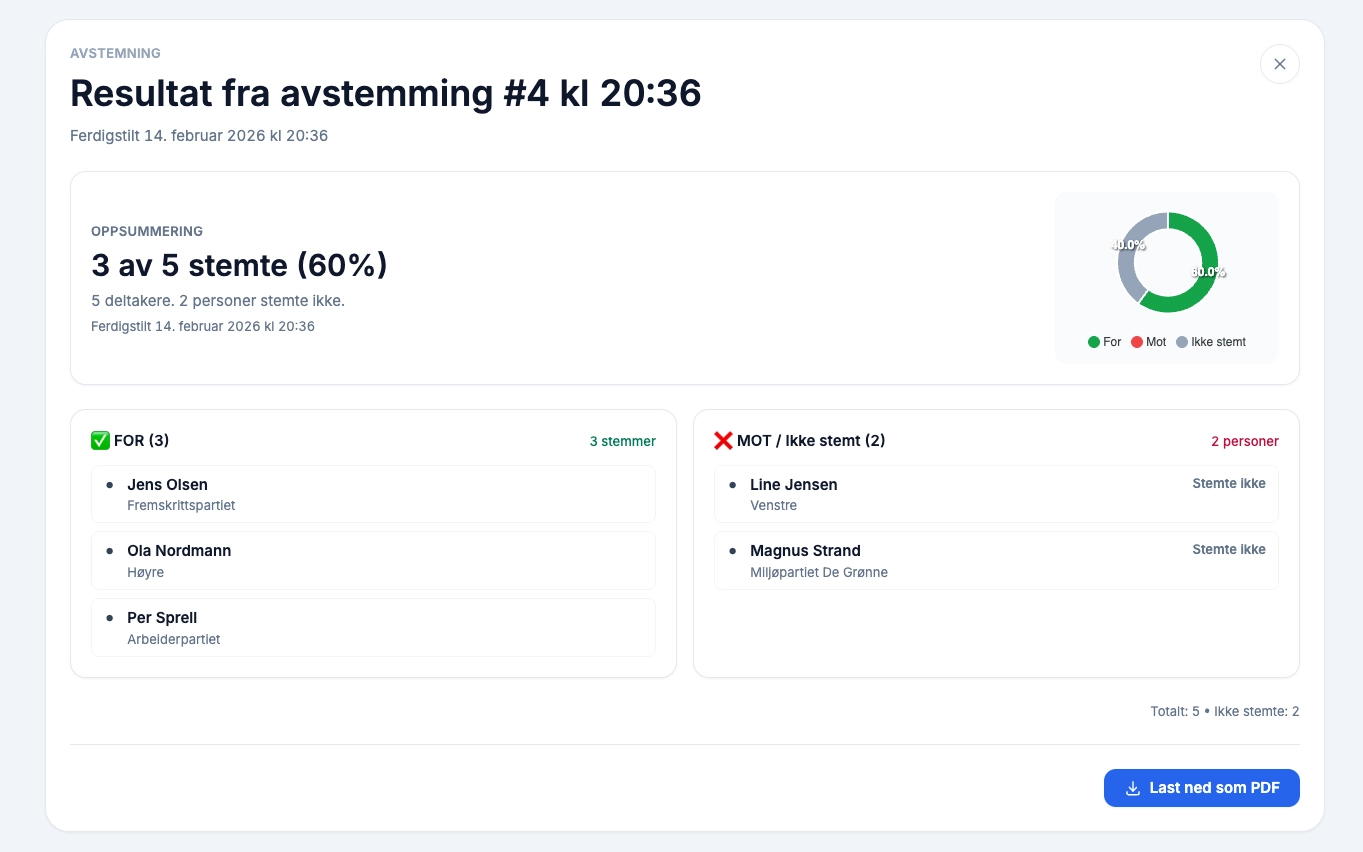The width and height of the screenshot is (1363, 852).
Task: Click the bullet dot beside Jens Olsen
Action: [x=110, y=487]
